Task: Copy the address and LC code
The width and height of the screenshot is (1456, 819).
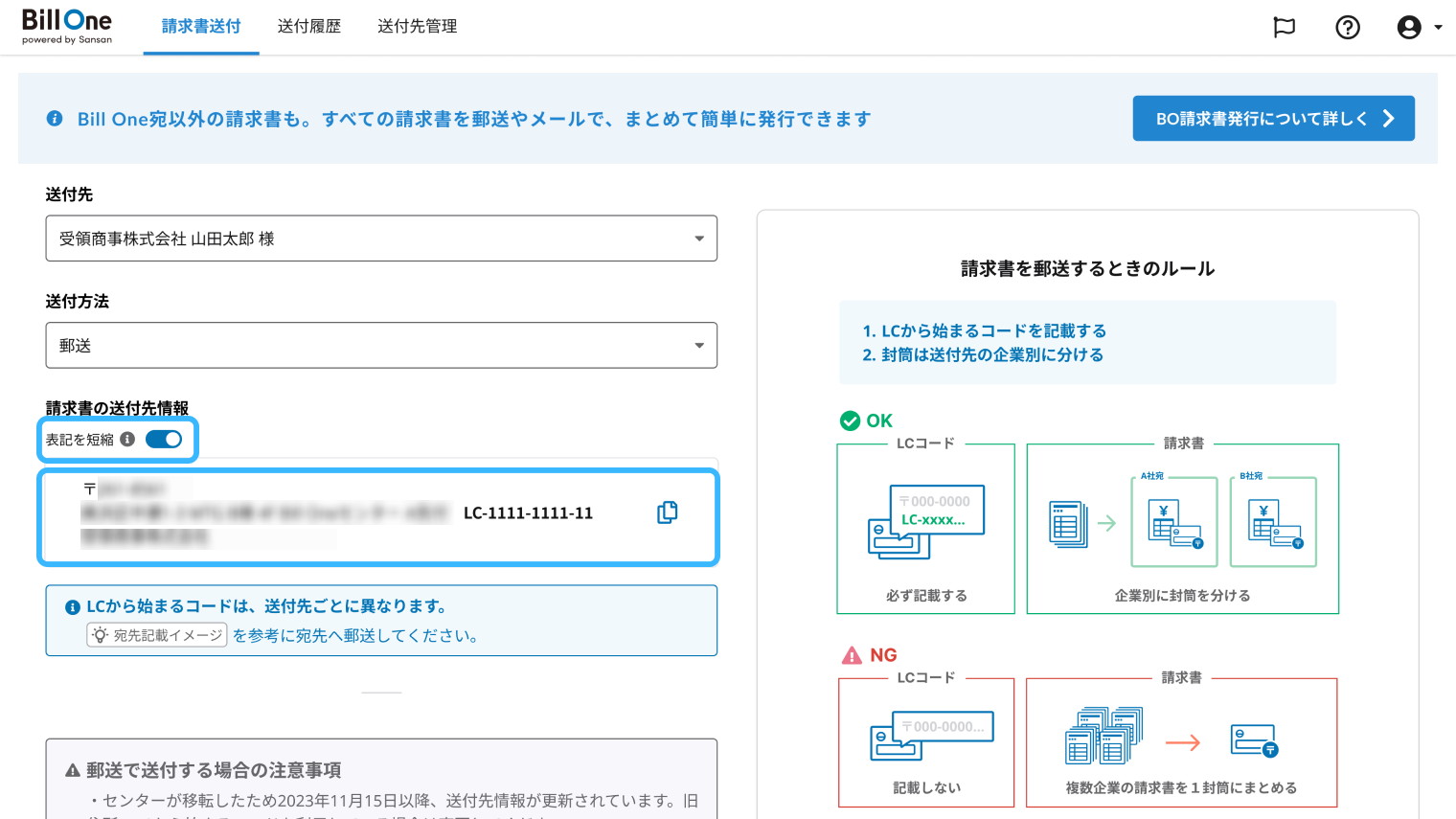Action: click(668, 512)
